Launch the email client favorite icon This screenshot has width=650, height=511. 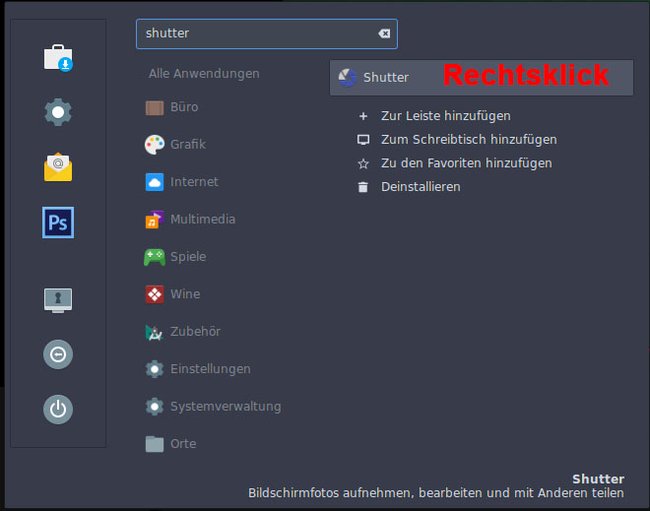click(58, 167)
